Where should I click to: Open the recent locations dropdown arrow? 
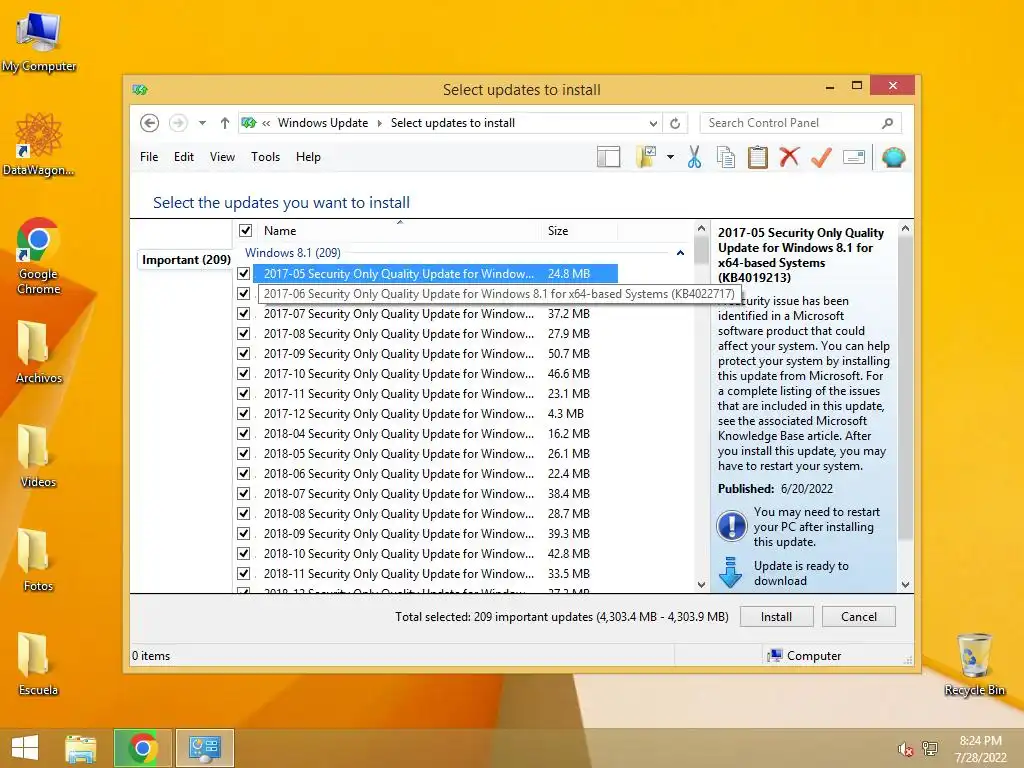202,123
